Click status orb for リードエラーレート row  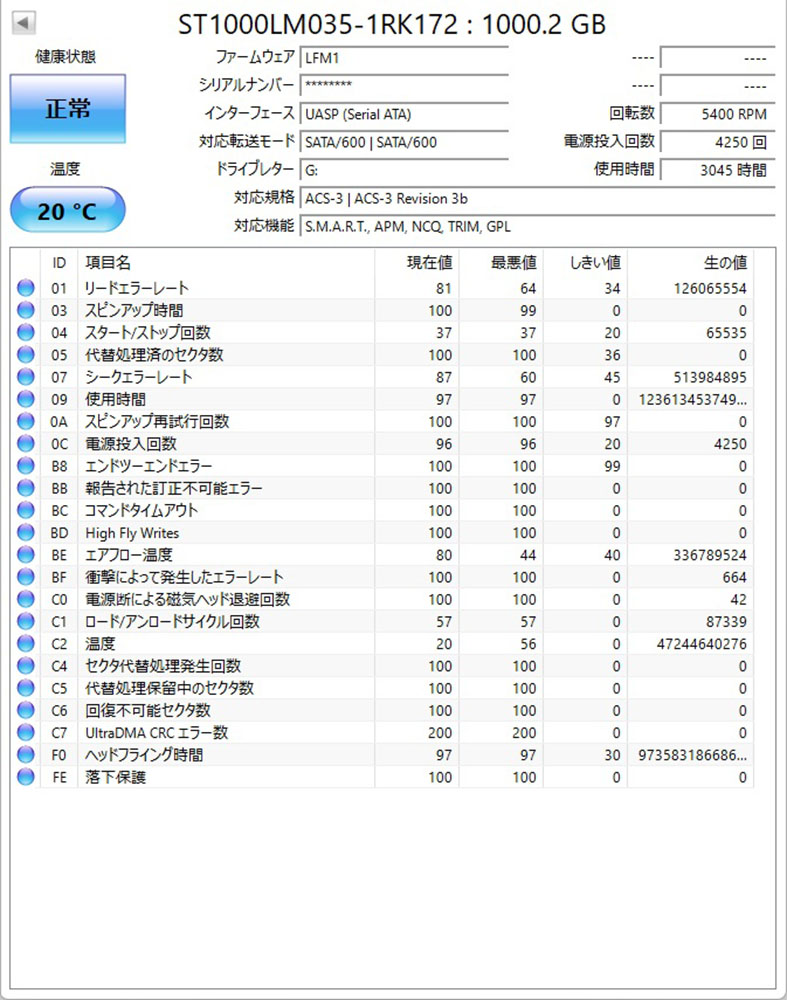[x=25, y=289]
